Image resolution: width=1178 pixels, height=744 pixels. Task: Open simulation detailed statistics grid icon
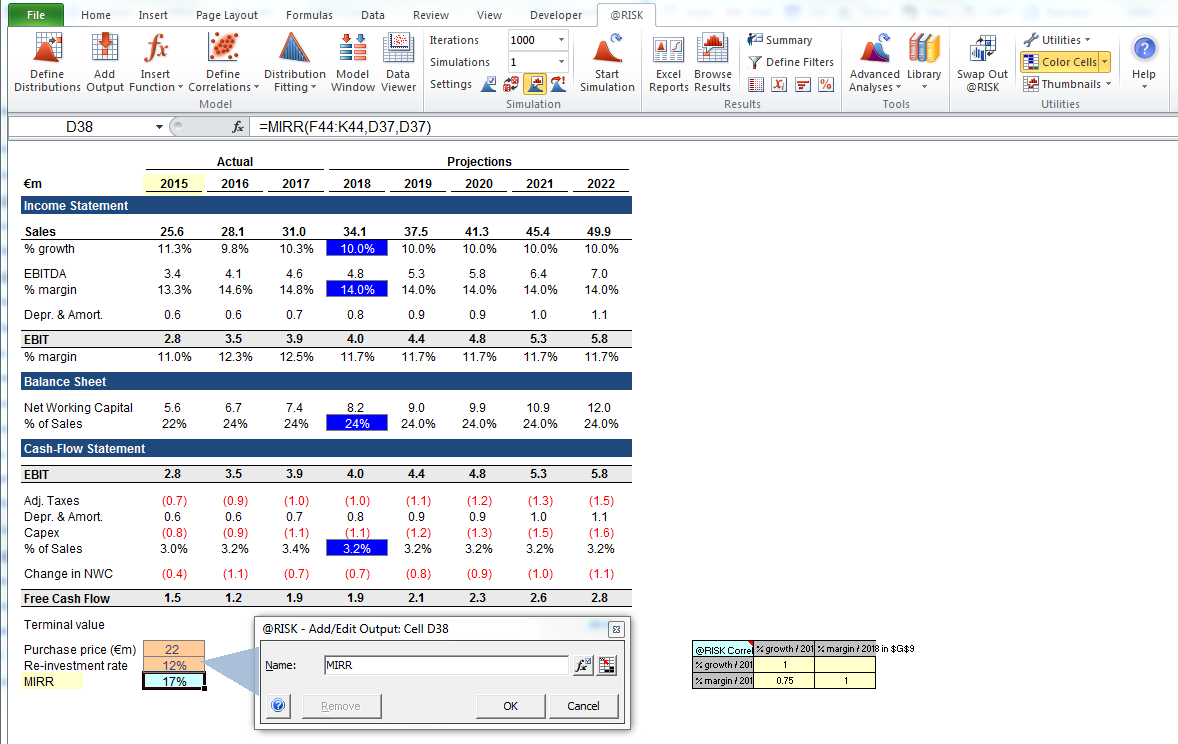point(756,84)
